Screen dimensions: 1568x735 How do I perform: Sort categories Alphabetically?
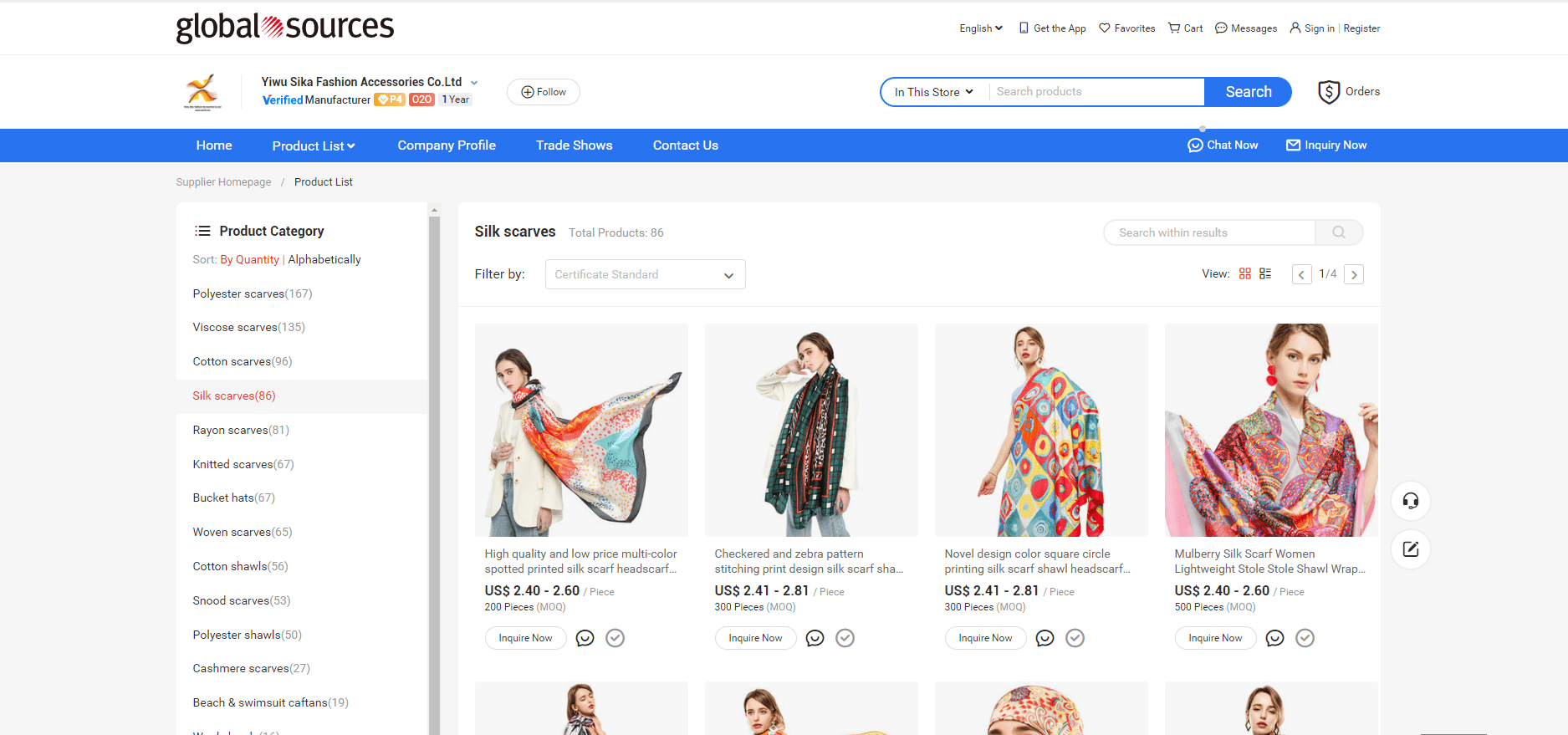pyautogui.click(x=324, y=260)
